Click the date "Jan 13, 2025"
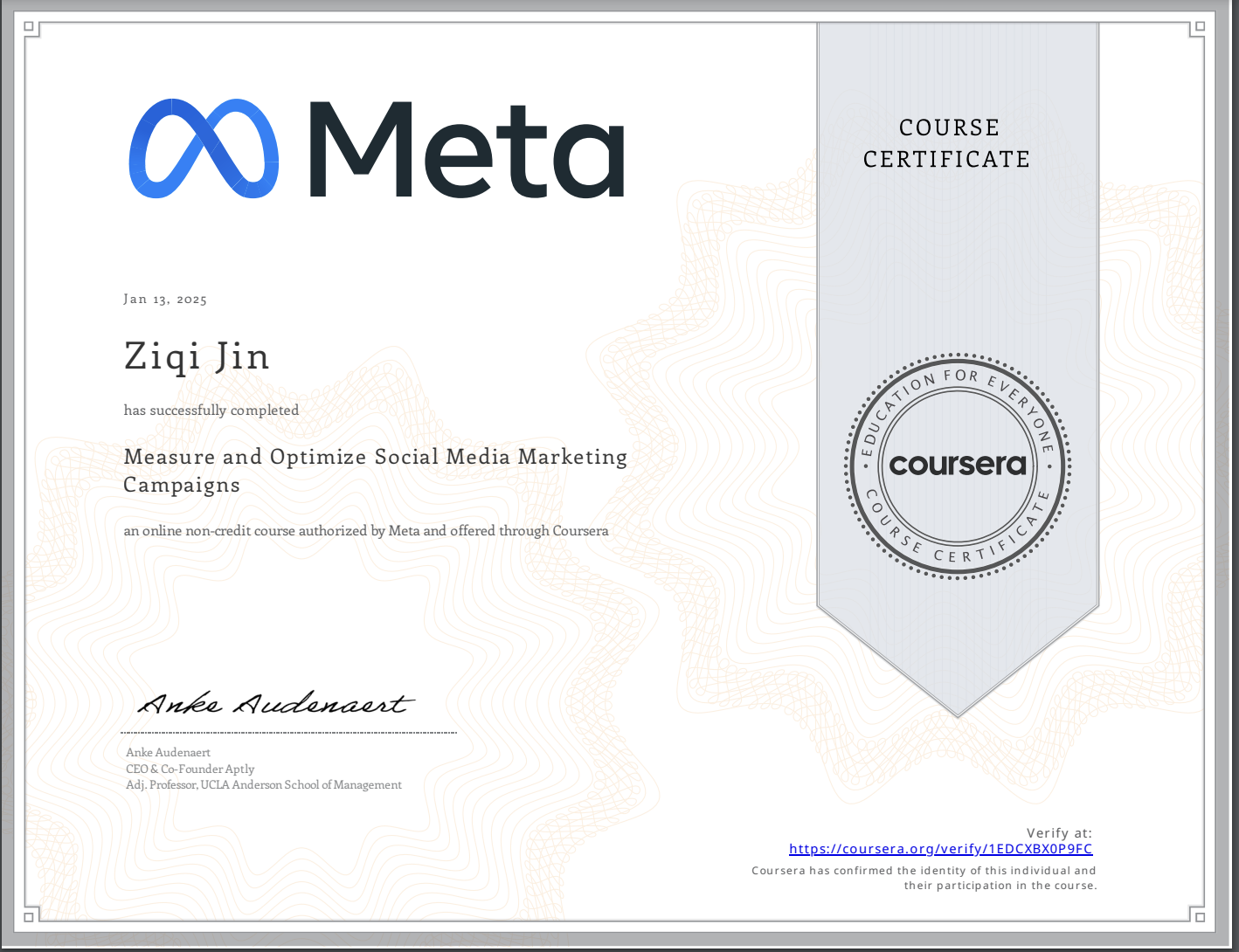This screenshot has width=1239, height=952. coord(165,300)
